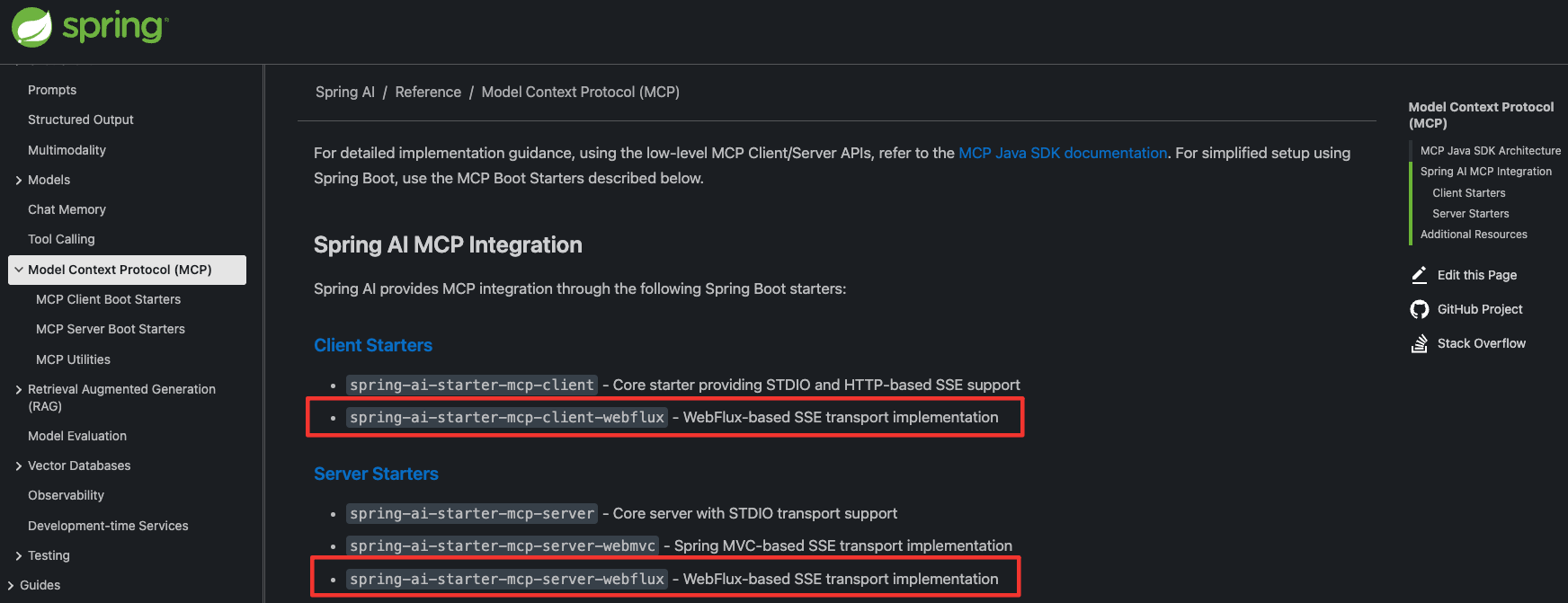
Task: Expand the Retrieval Augmented Generation chevron
Action: 19,389
